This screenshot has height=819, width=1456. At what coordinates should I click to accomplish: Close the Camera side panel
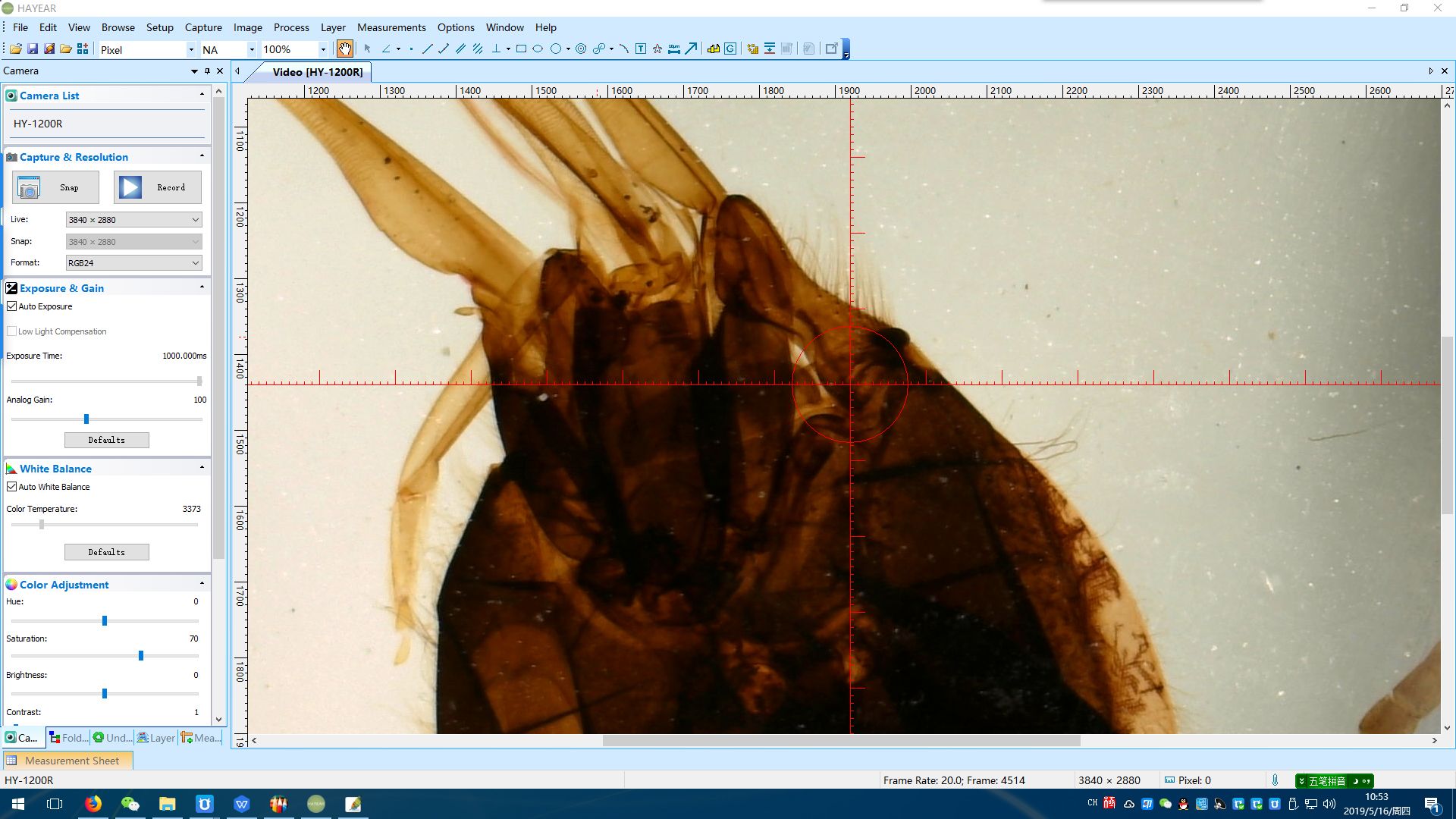click(220, 71)
